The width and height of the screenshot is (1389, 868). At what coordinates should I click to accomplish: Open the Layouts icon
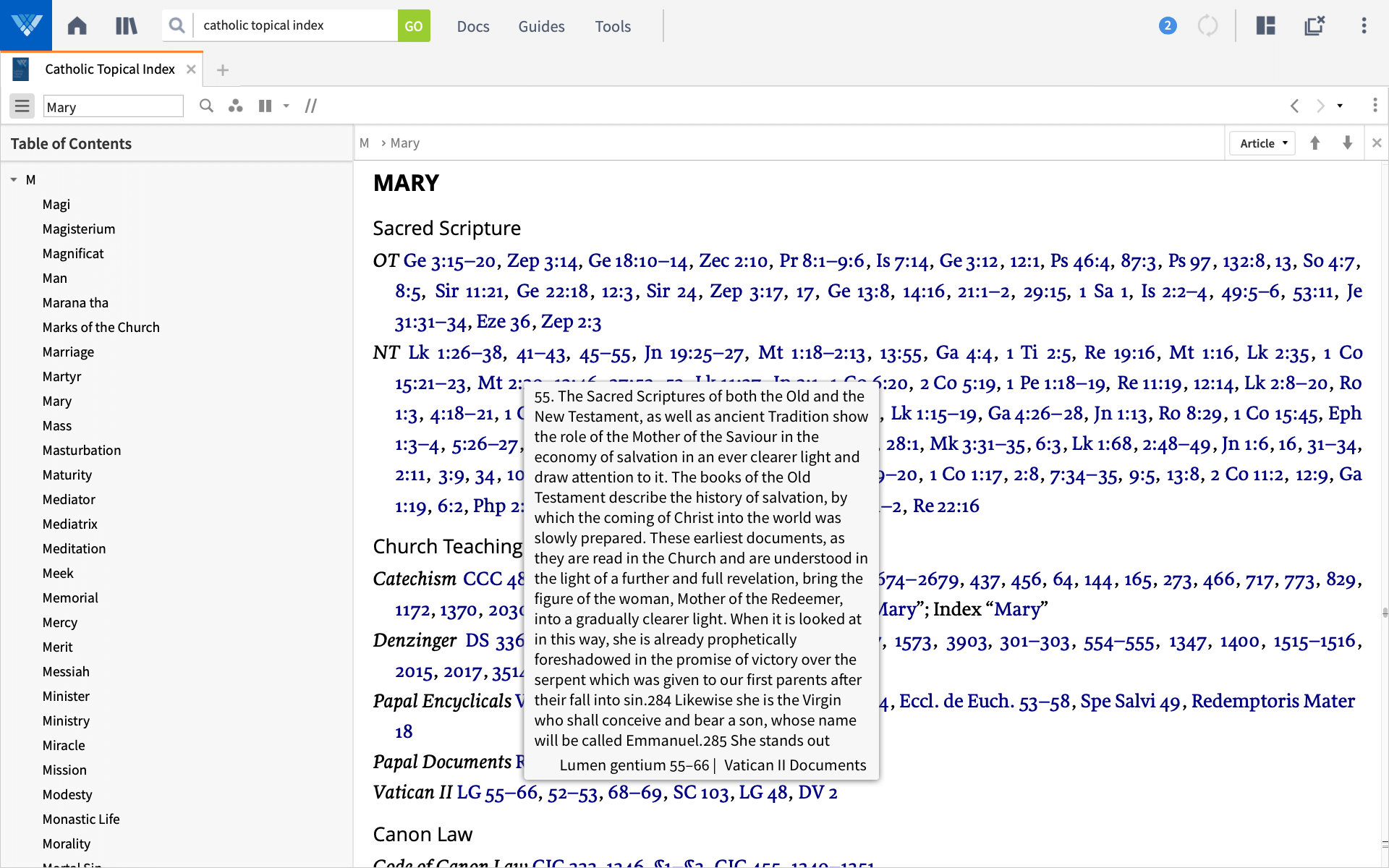tap(1266, 26)
